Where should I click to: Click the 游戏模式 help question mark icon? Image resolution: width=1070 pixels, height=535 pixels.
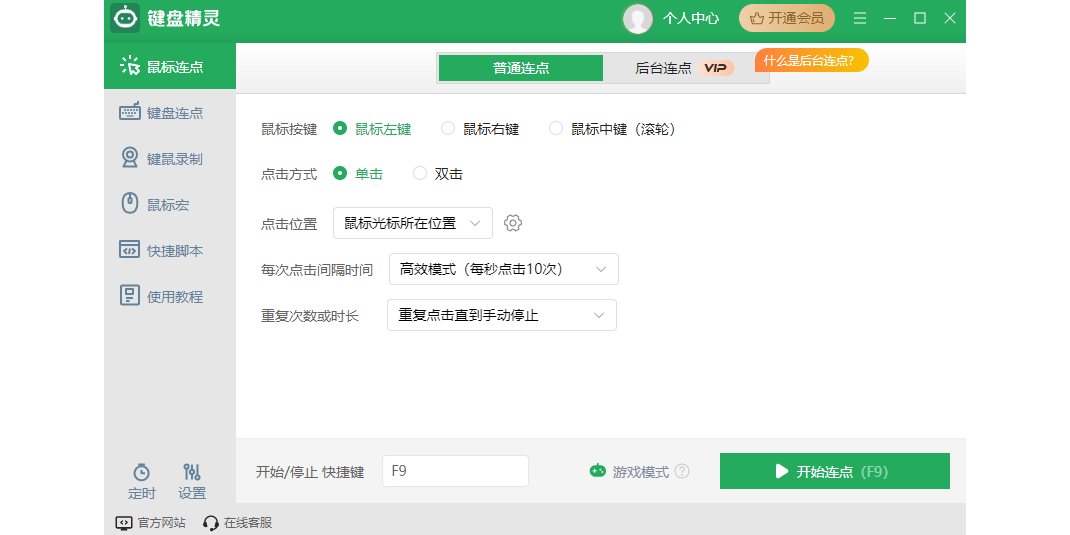tap(682, 471)
